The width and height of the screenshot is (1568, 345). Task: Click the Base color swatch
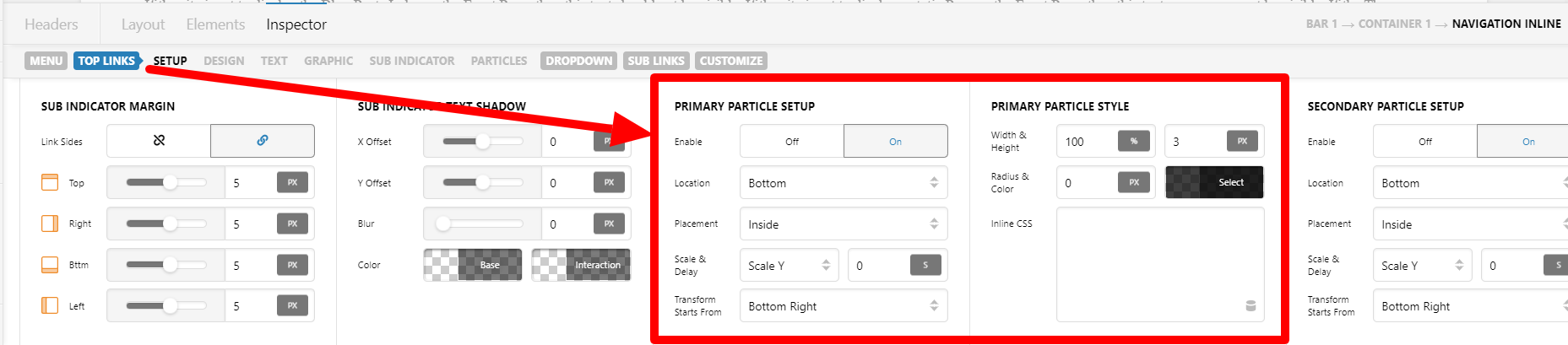tap(472, 265)
